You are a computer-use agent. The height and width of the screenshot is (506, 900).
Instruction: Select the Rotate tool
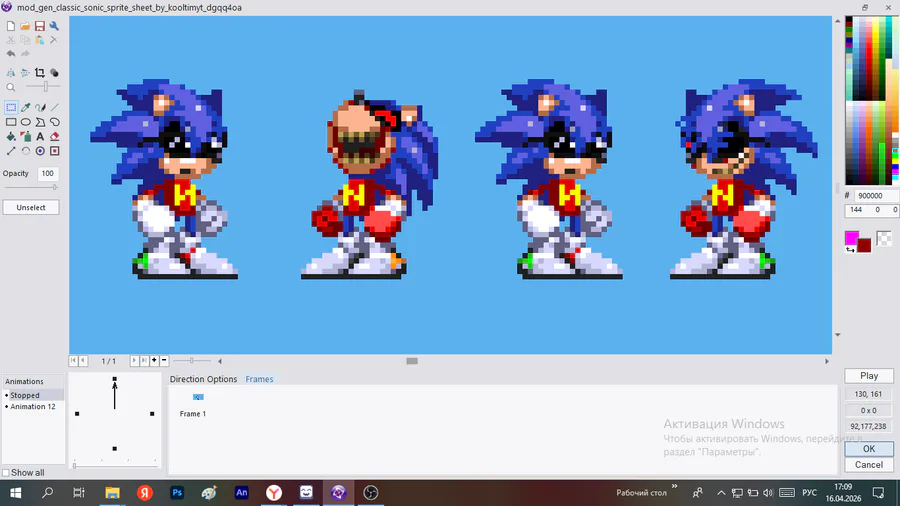26,151
